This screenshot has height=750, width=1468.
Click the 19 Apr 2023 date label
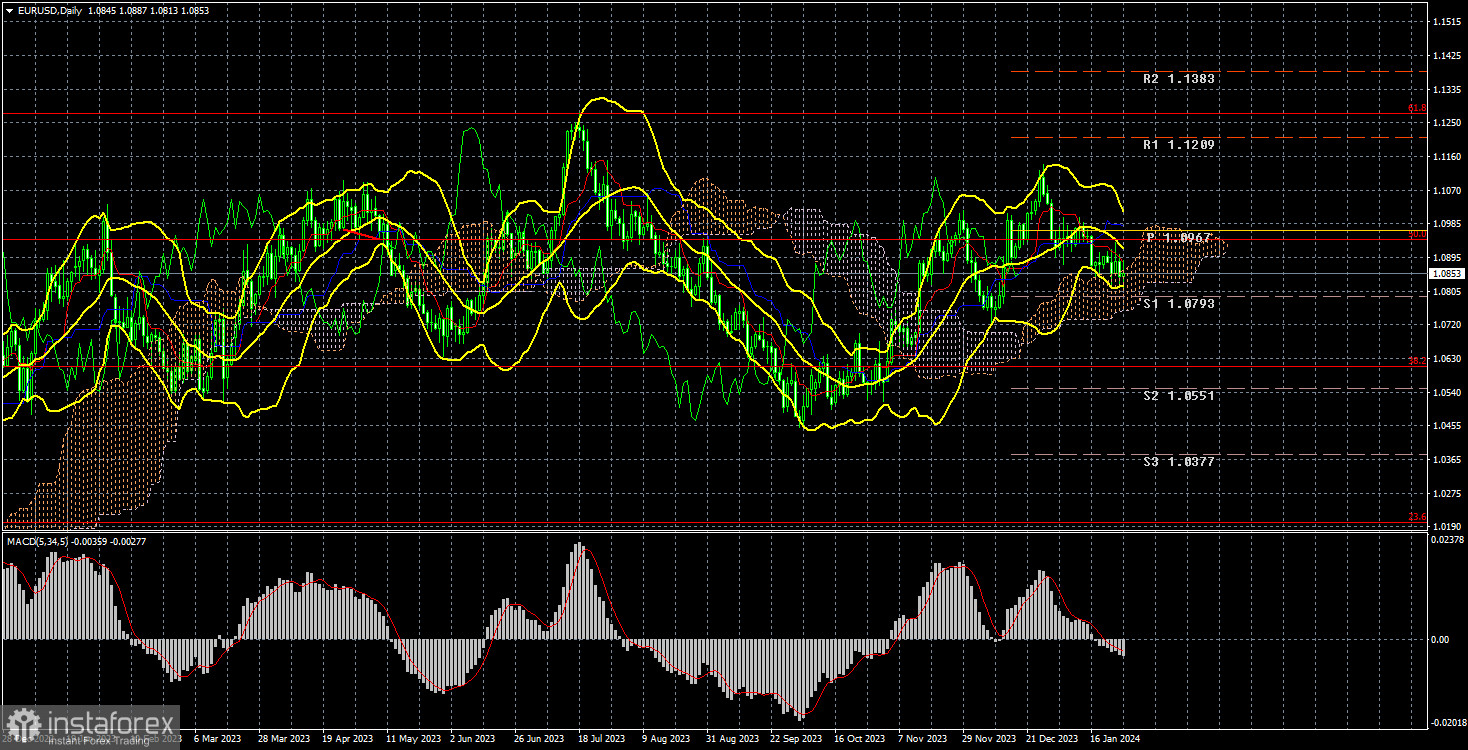[348, 739]
